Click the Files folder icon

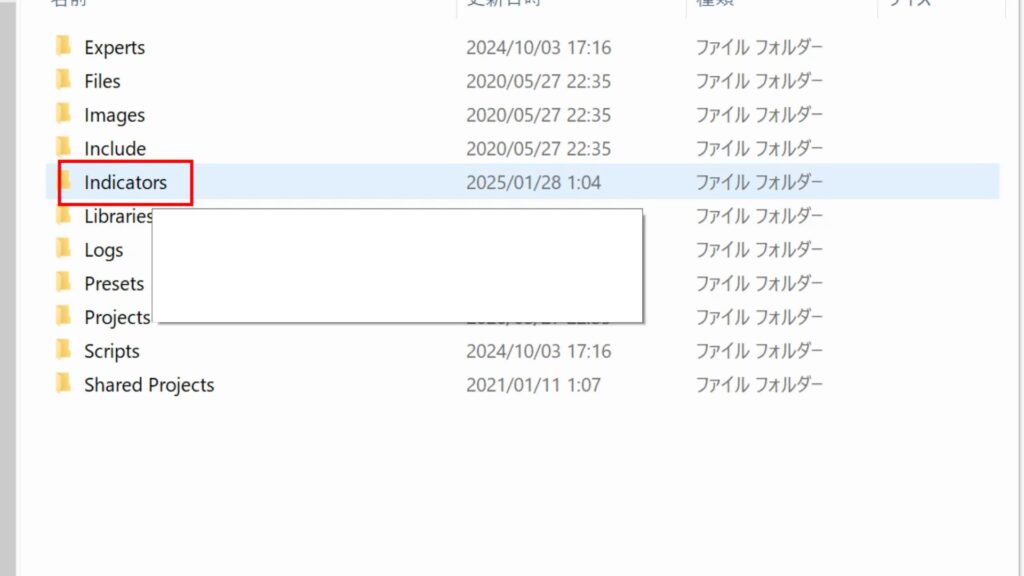coord(63,80)
